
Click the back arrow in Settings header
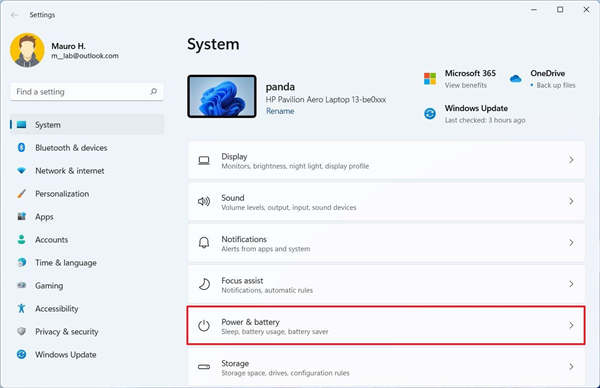point(15,15)
